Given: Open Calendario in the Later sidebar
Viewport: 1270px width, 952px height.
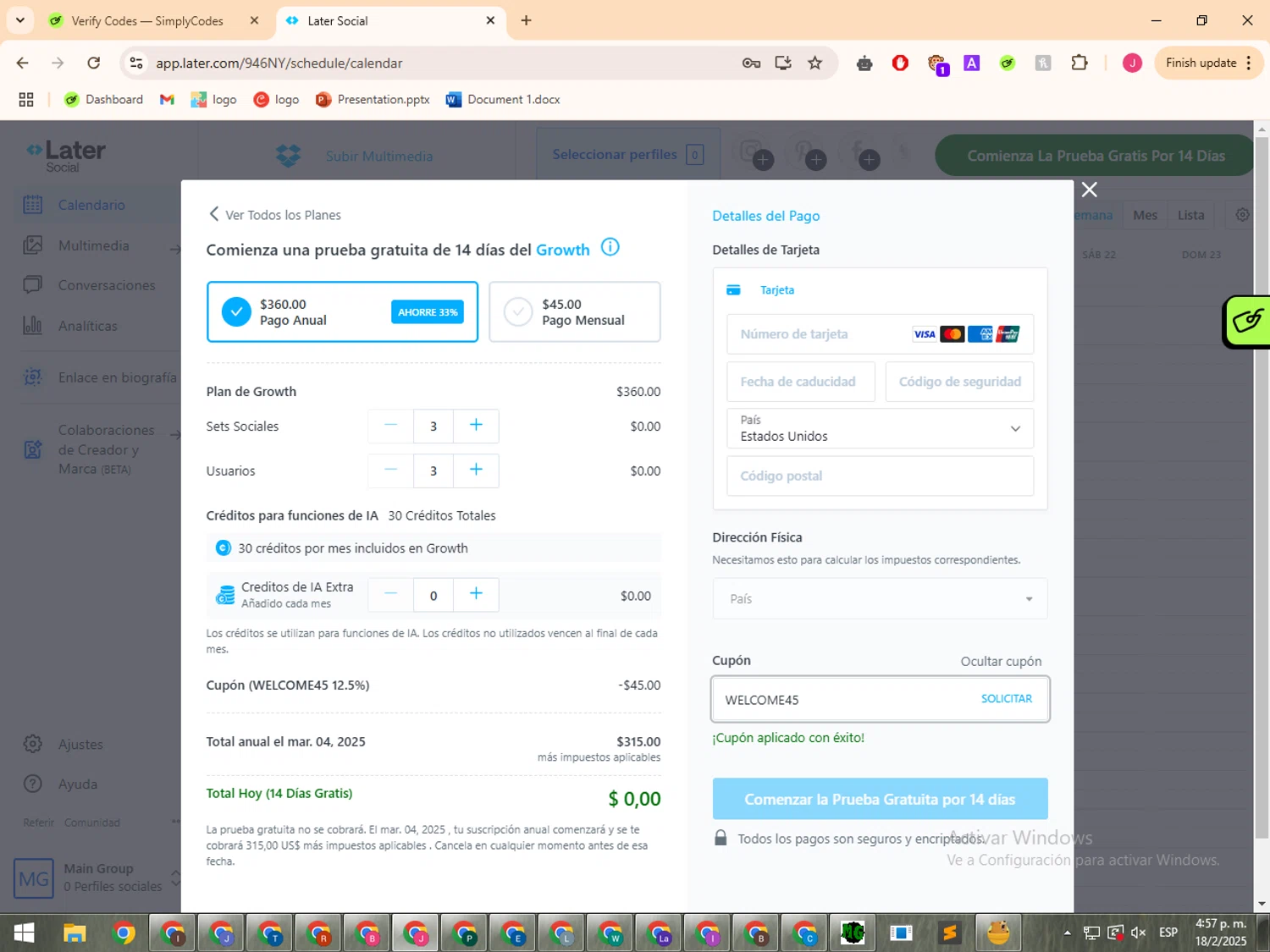Looking at the screenshot, I should [91, 205].
